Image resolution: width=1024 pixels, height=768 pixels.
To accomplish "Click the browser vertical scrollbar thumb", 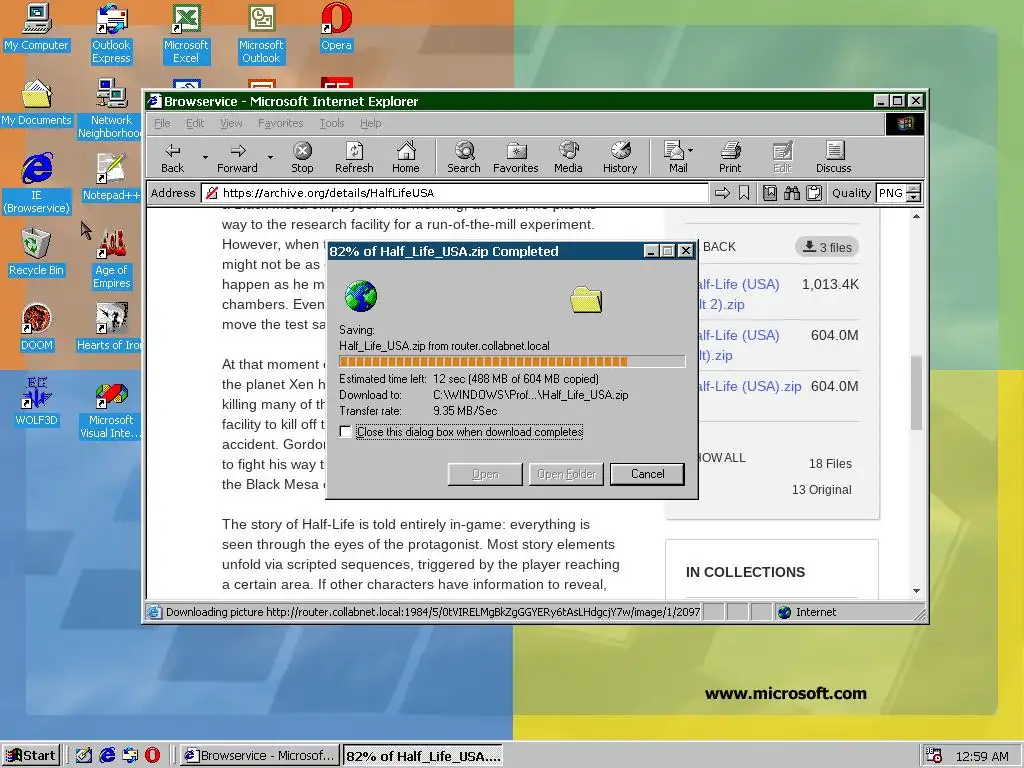I will [x=916, y=392].
